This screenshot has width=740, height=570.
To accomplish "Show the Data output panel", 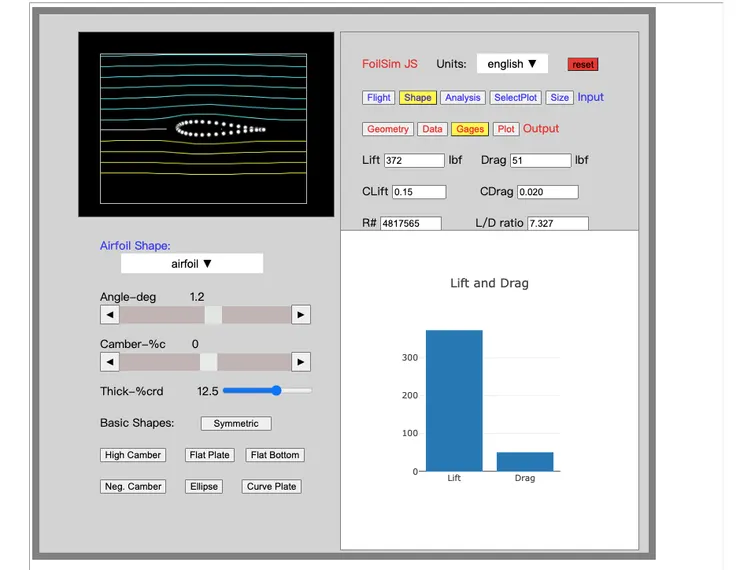I will (432, 129).
